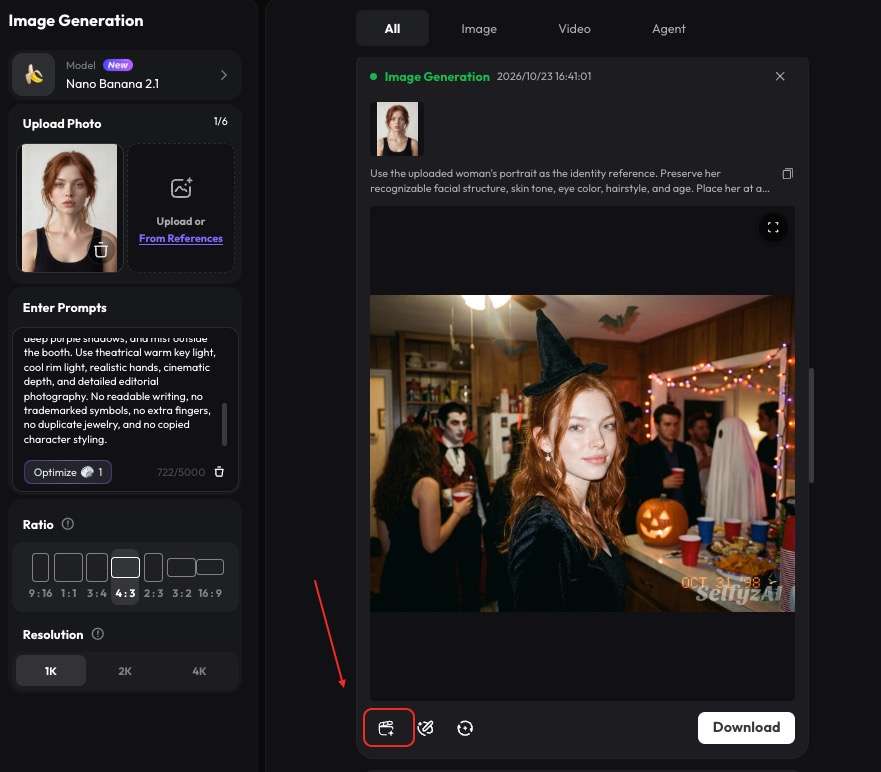The width and height of the screenshot is (881, 772).
Task: Click the 722/5000 character counter
Action: point(181,472)
